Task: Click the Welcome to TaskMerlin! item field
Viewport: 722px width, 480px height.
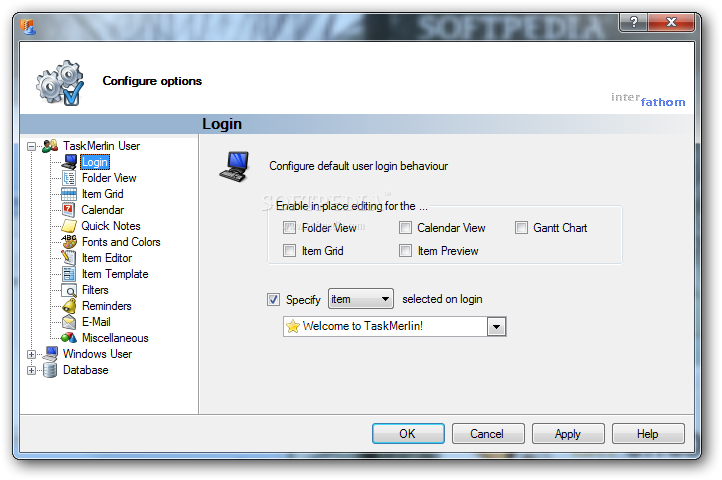Action: 395,327
